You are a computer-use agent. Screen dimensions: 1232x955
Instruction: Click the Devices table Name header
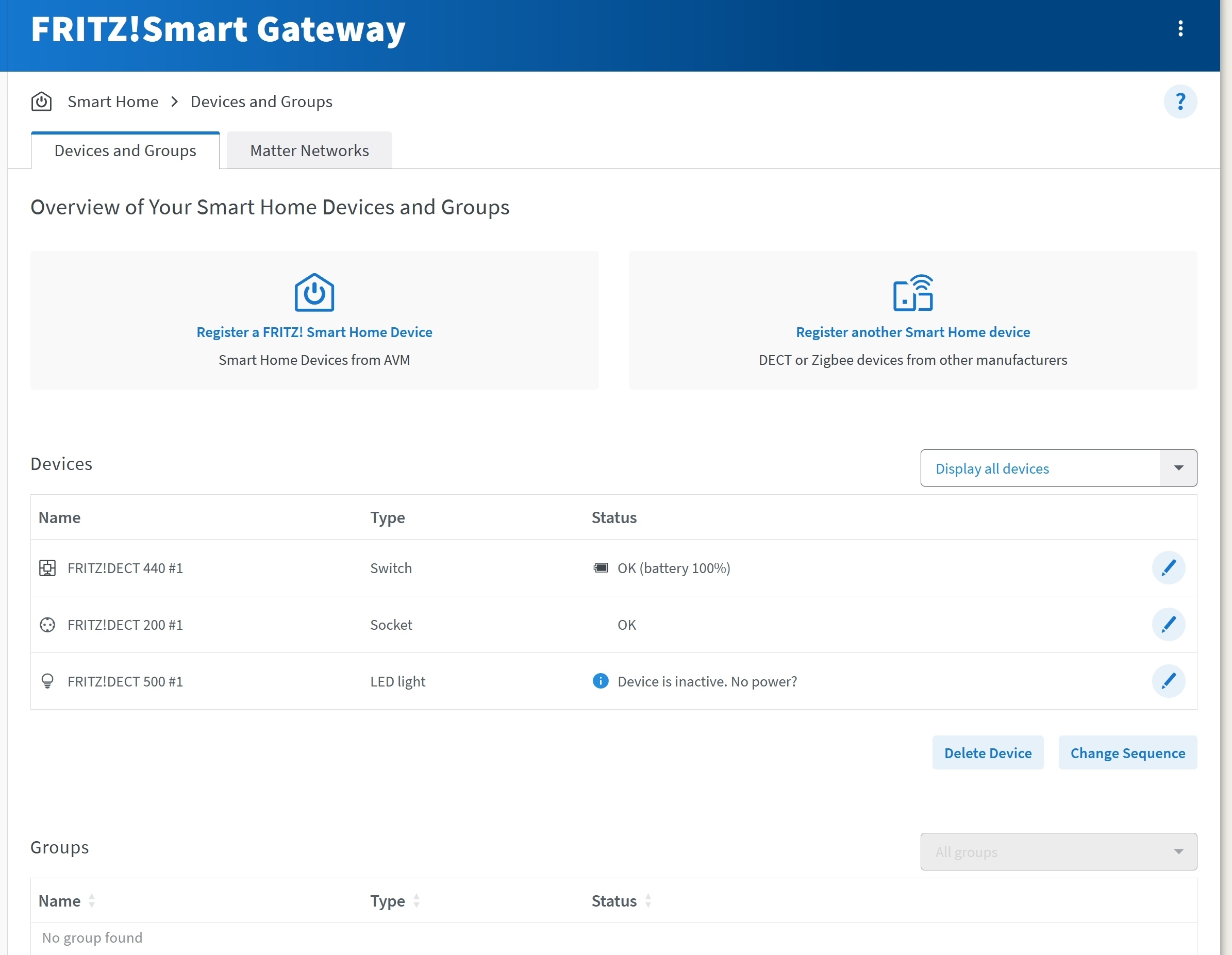coord(59,518)
